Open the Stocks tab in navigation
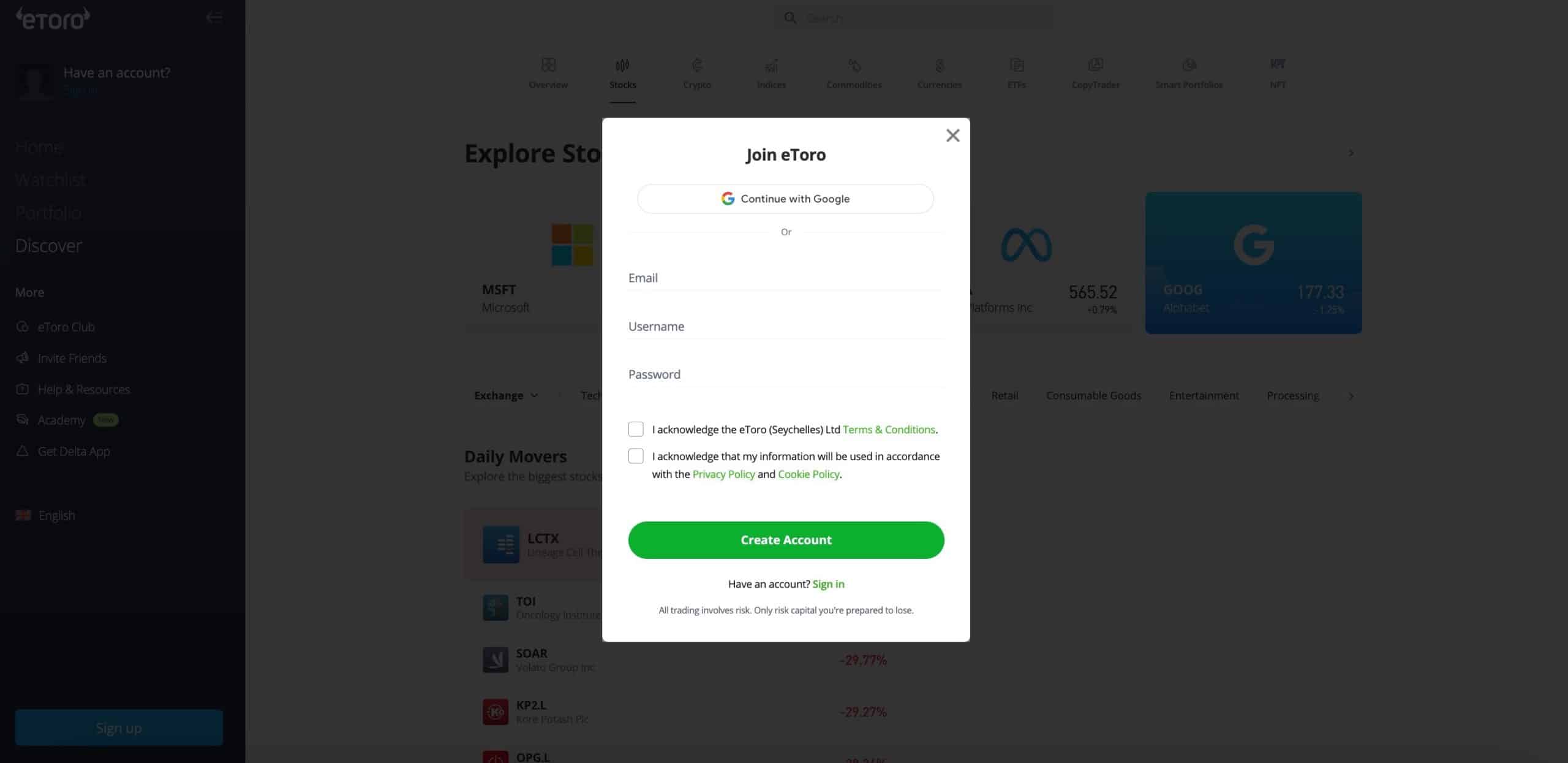 (623, 74)
